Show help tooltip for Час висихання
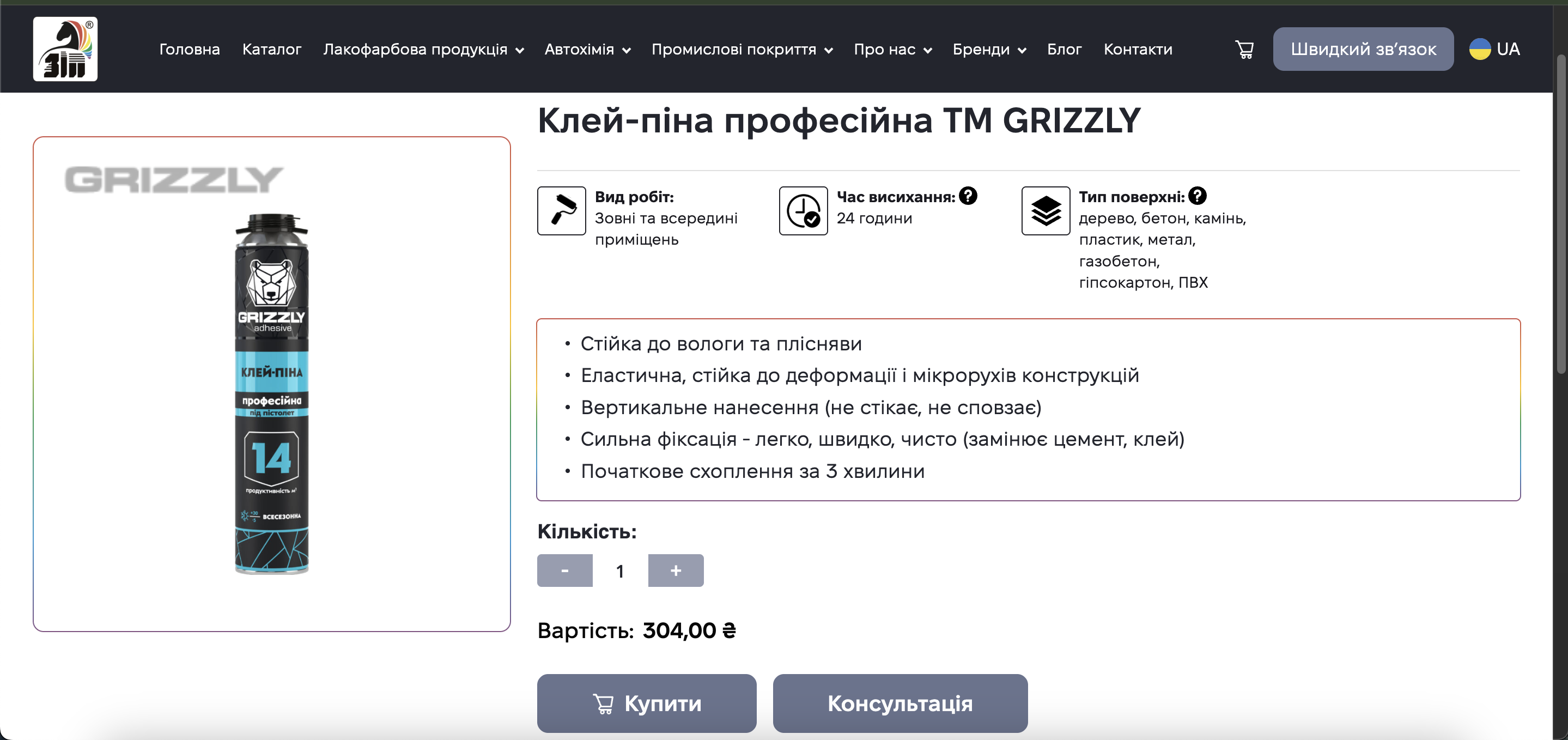 (x=968, y=196)
